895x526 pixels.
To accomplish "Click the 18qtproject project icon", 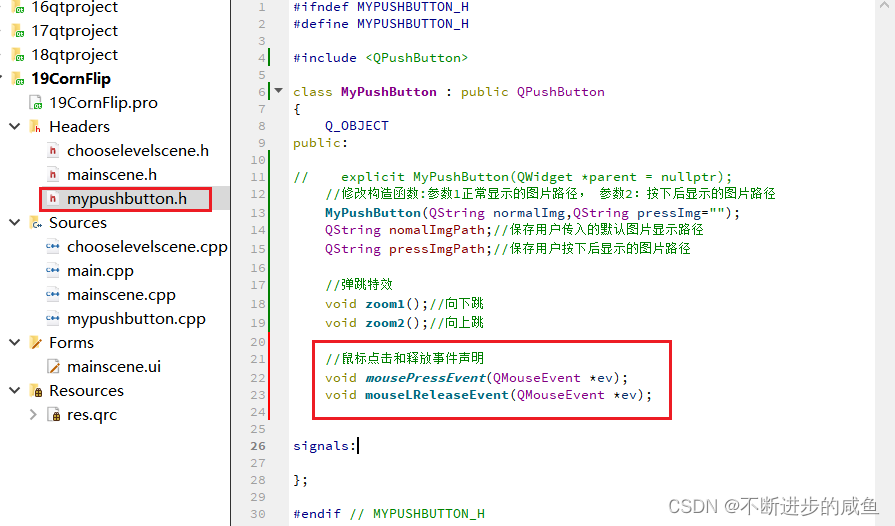I will click(19, 55).
